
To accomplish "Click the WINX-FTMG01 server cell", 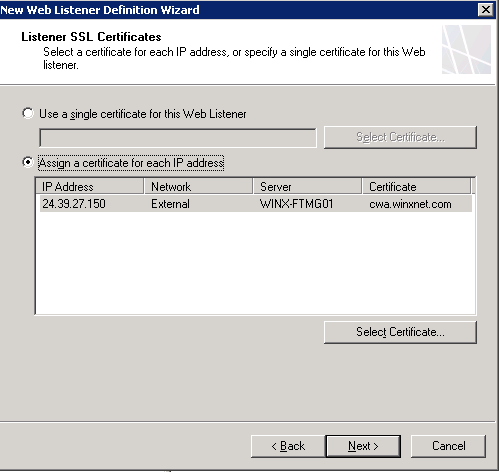I will [296, 204].
